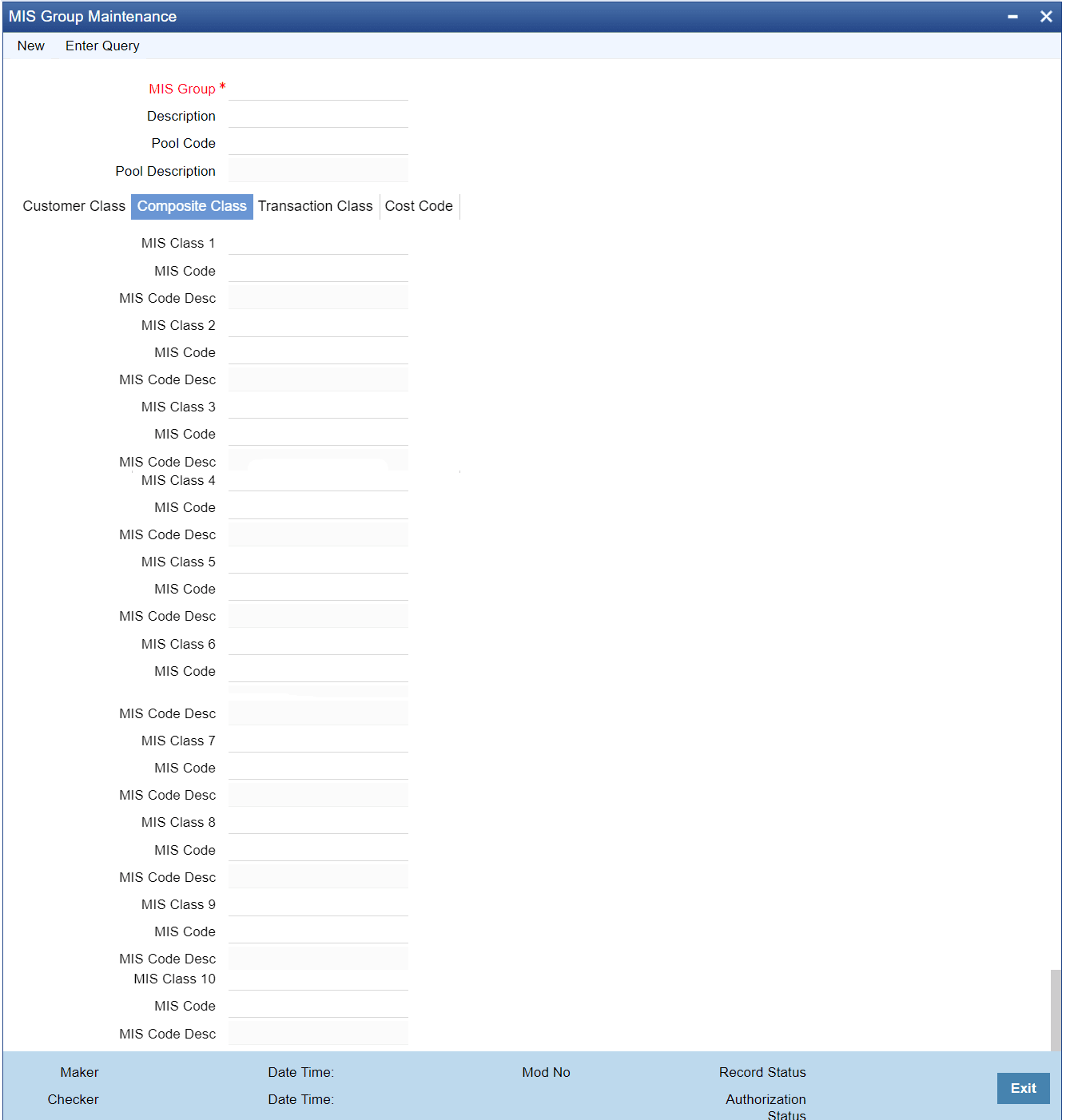The height and width of the screenshot is (1120, 1066).
Task: Click the MIS Code field under MIS Class 8
Action: coord(318,849)
